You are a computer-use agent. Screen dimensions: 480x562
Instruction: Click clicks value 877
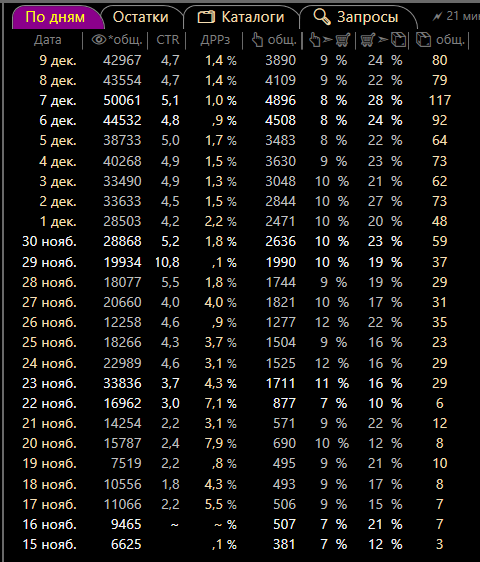pos(284,404)
